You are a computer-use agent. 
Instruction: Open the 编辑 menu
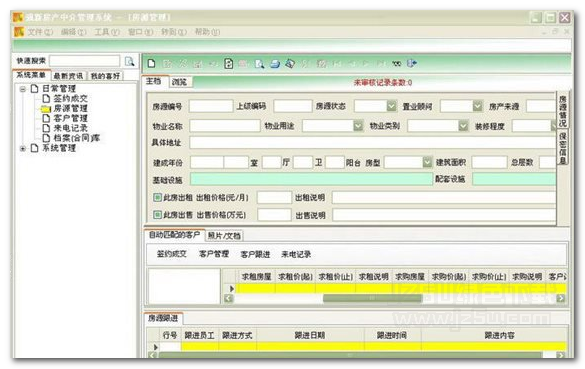[x=73, y=32]
